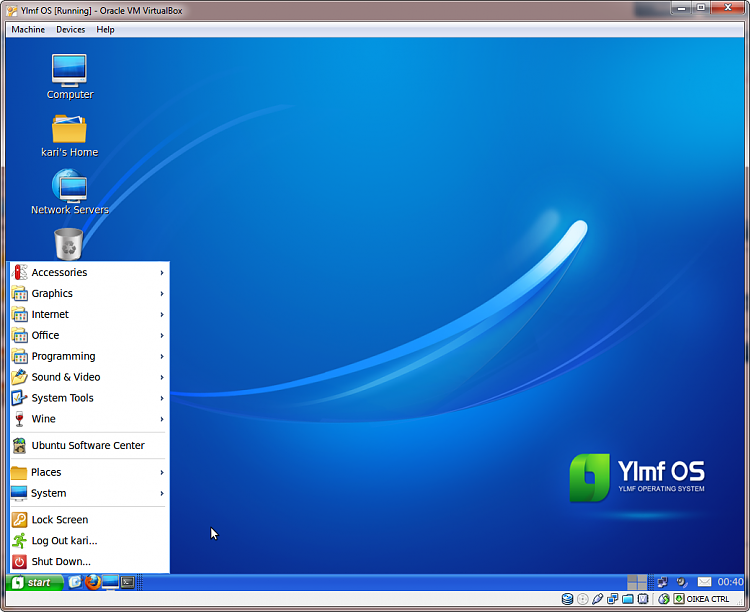
Task: Click the Ubuntu Software Center icon
Action: (19, 445)
